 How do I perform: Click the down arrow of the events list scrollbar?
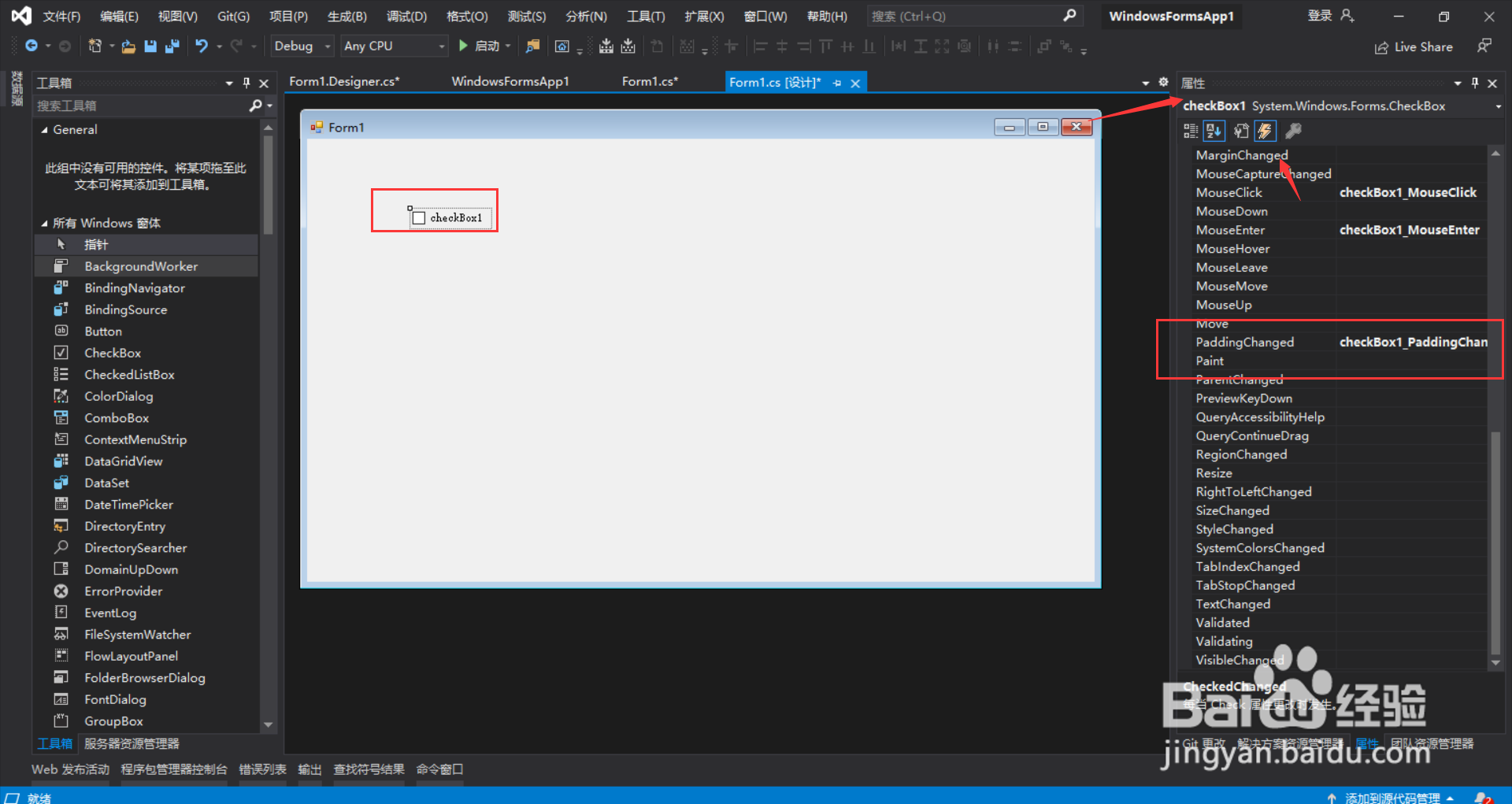click(1495, 663)
